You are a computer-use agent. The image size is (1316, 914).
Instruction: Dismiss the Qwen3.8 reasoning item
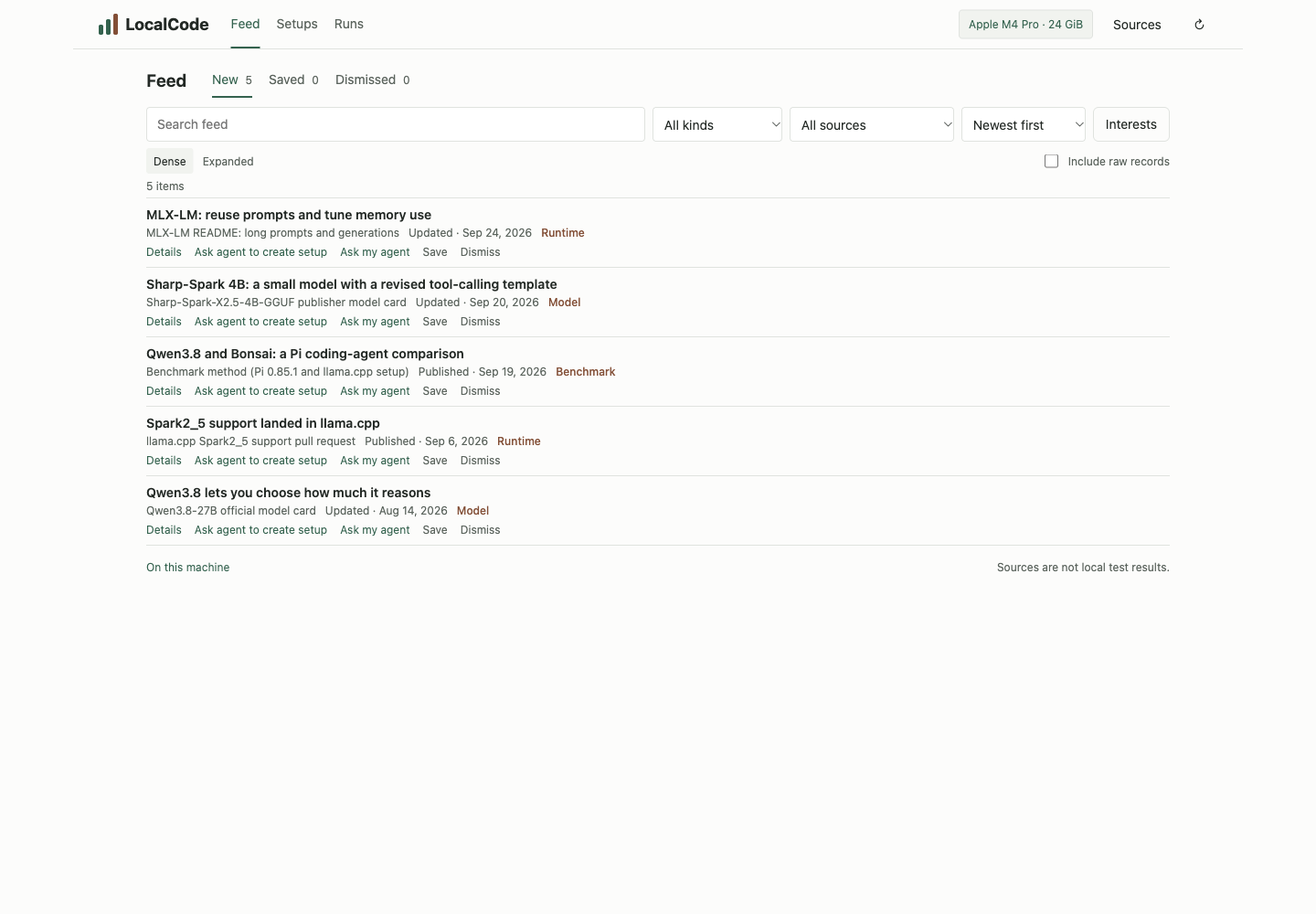point(481,530)
